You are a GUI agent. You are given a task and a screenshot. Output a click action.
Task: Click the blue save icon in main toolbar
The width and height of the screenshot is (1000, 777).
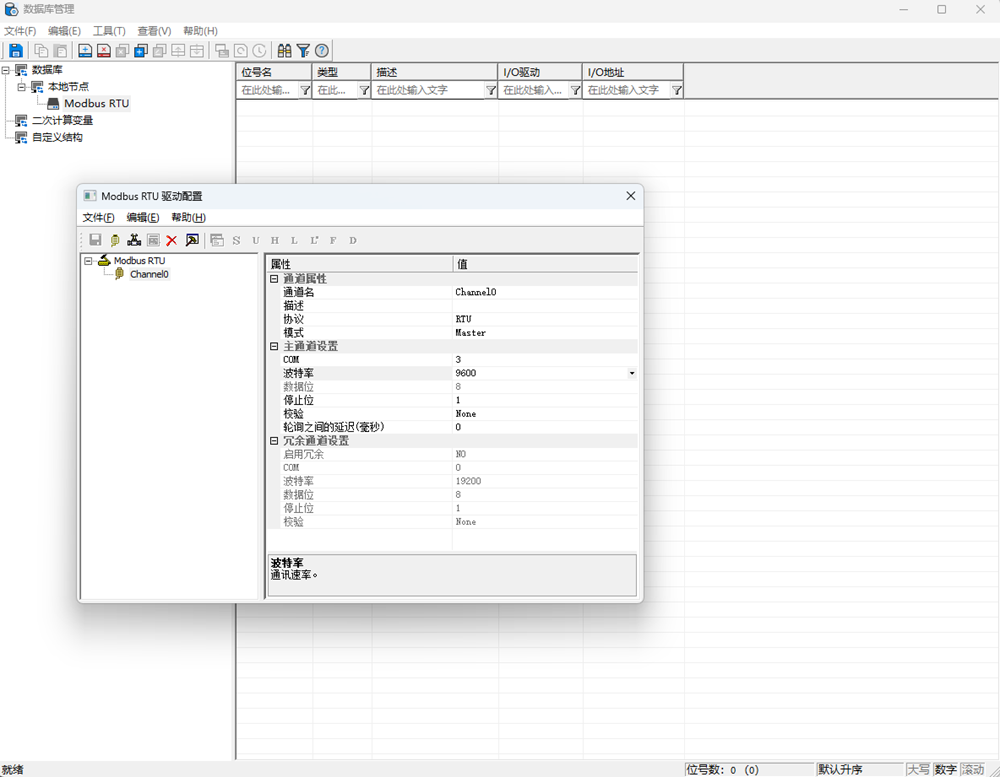click(x=16, y=50)
